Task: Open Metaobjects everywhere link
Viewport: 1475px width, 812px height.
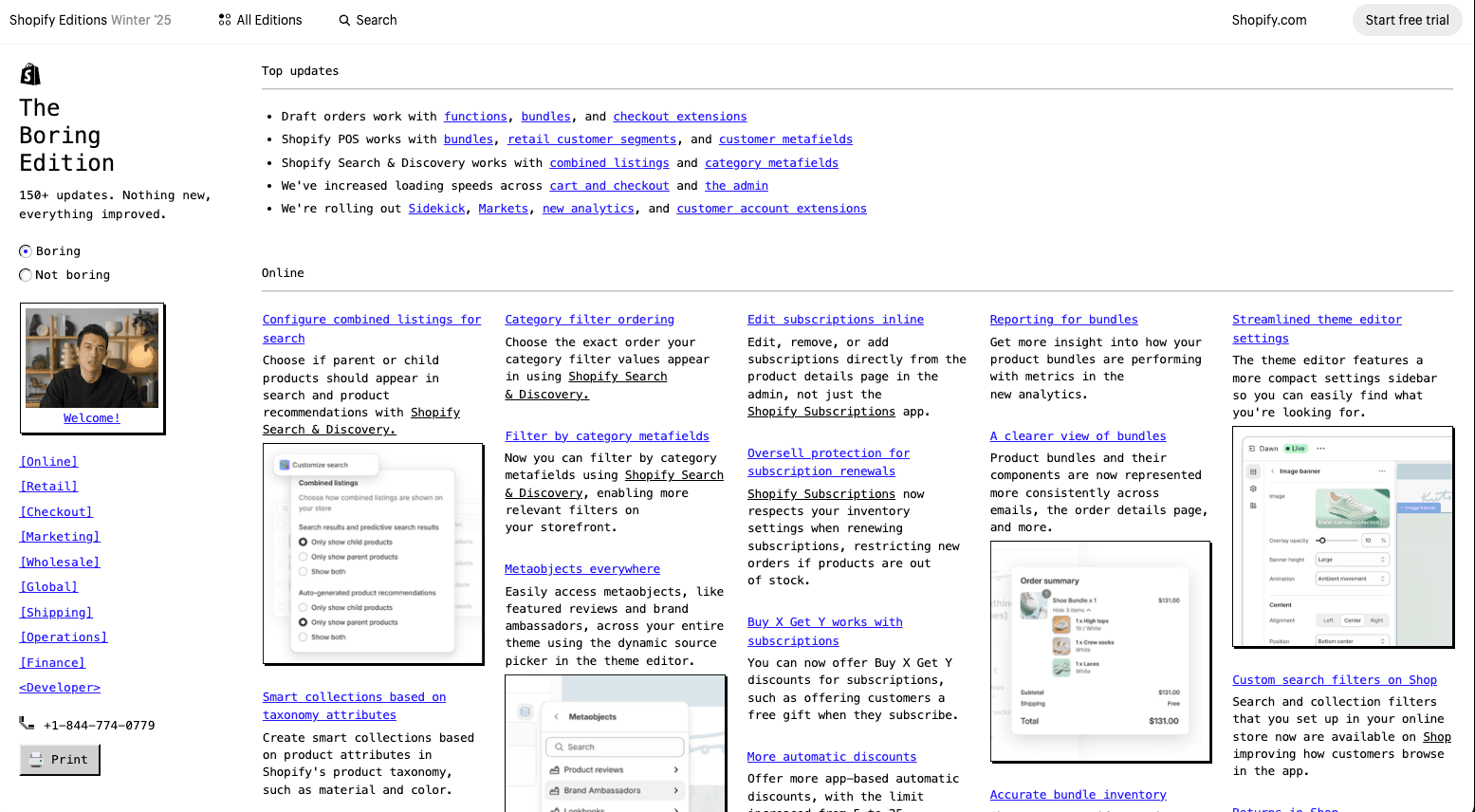Action: (x=582, y=569)
